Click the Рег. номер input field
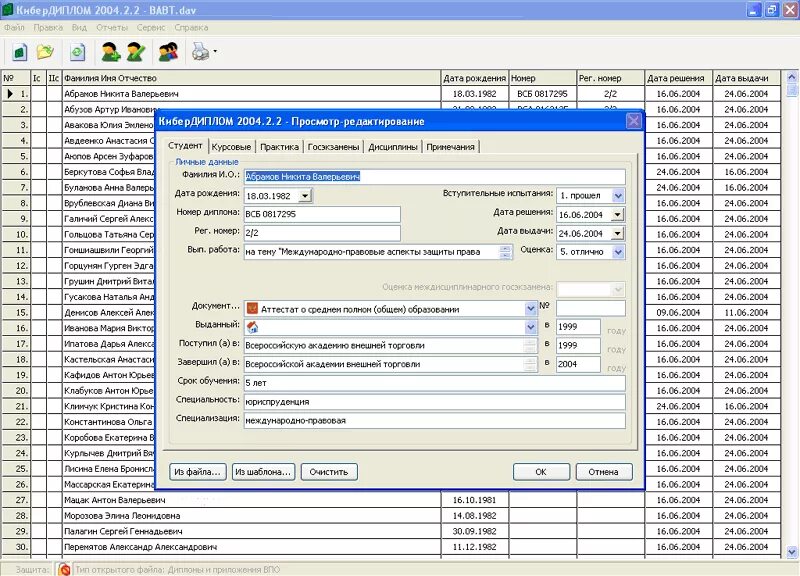Viewport: 800px width, 576px height. click(322, 233)
